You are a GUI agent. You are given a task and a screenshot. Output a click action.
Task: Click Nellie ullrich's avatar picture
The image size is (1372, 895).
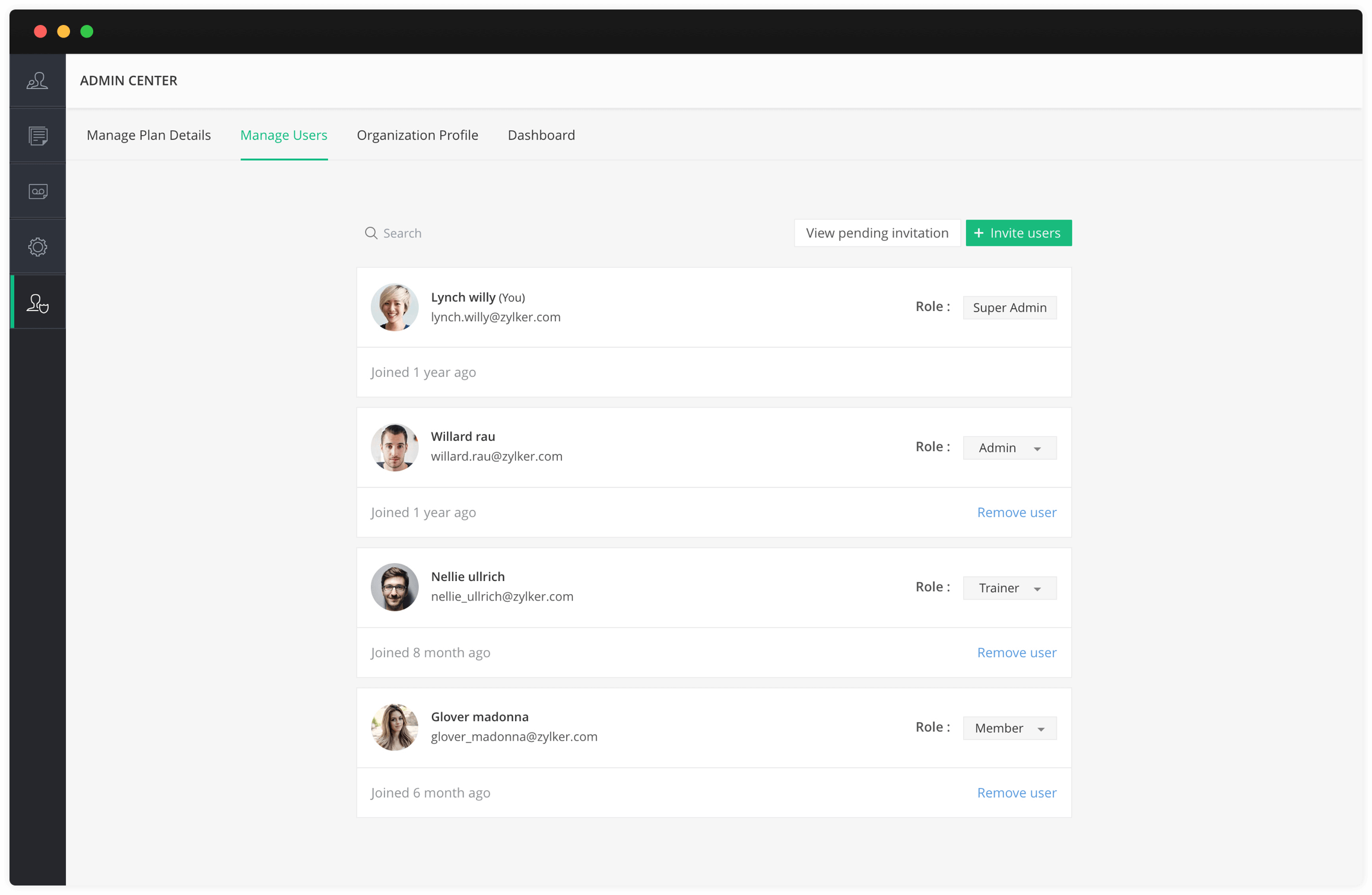395,588
